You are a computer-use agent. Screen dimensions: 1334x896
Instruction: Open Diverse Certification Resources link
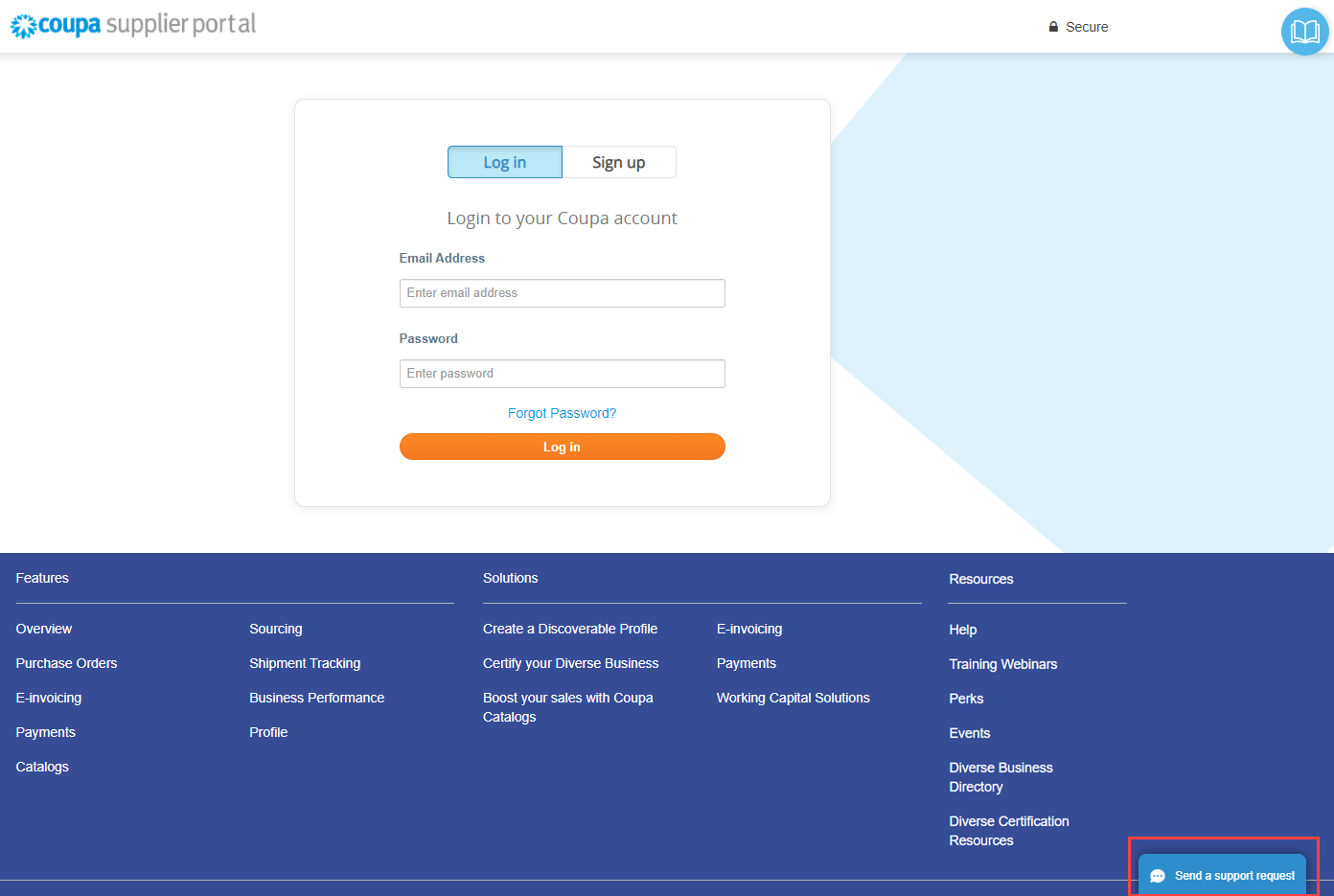click(1009, 831)
